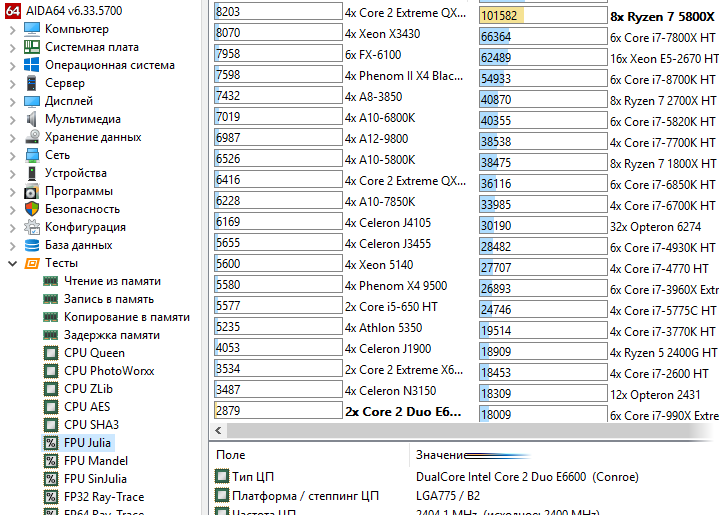
Task: Click the Мультимедиа speaker icon
Action: pyautogui.click(x=32, y=119)
